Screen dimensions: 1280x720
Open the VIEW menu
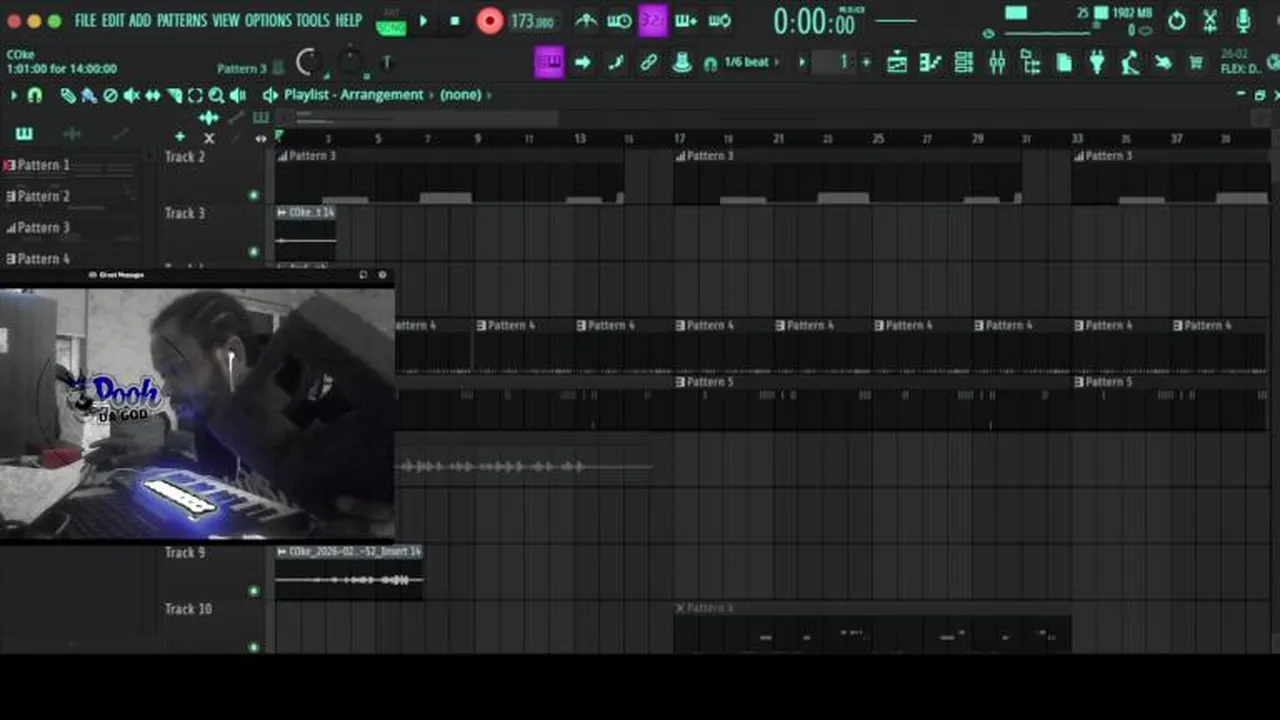(226, 20)
